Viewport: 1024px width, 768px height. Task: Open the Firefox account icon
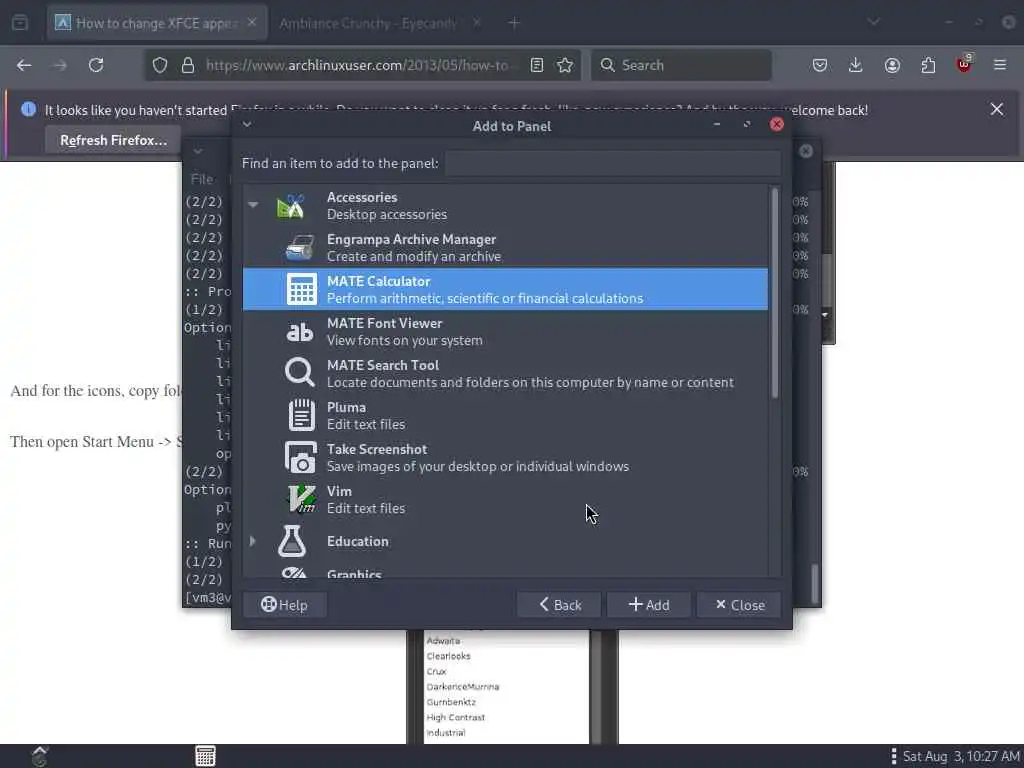tap(892, 65)
